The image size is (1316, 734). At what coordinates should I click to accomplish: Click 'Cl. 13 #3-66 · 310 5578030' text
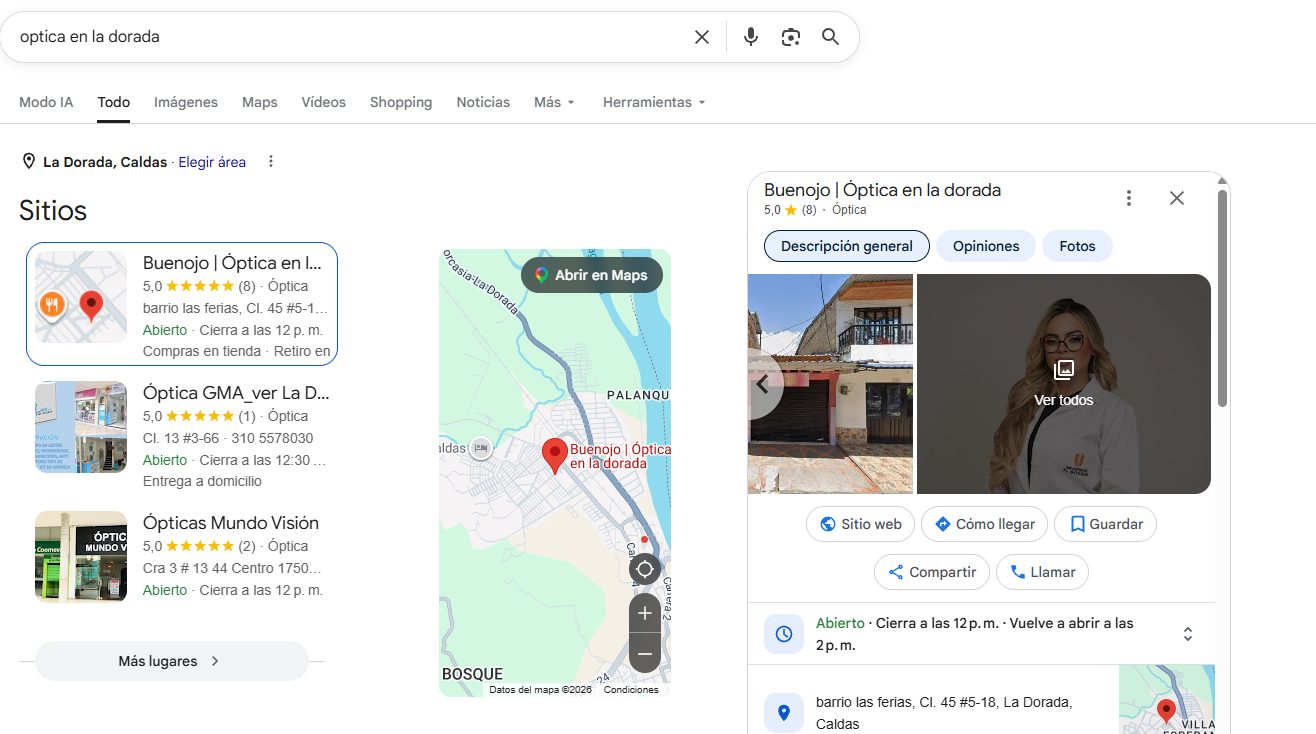click(228, 438)
